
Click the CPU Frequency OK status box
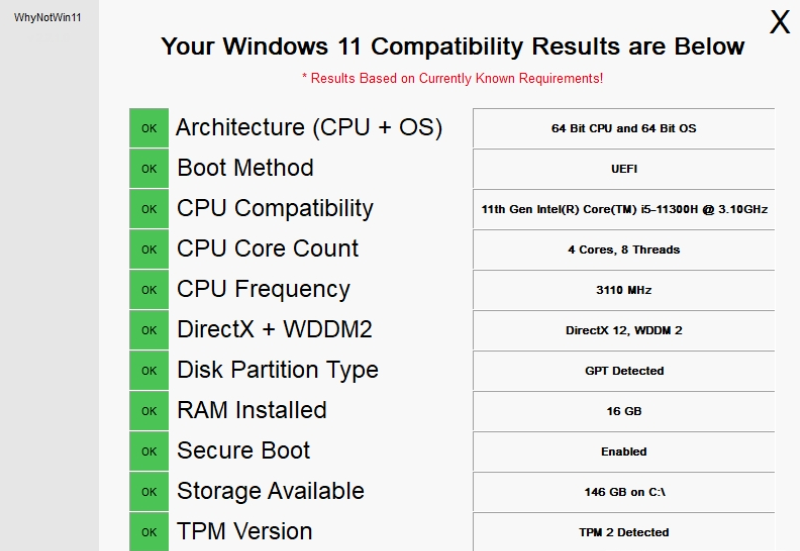click(149, 290)
